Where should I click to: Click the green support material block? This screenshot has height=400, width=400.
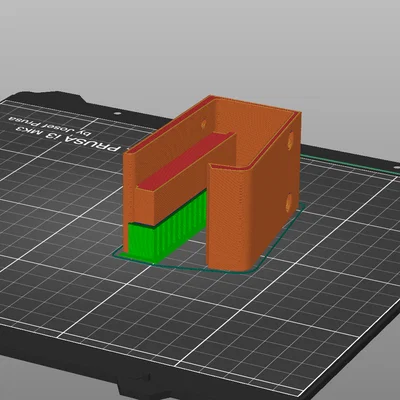coord(167,228)
